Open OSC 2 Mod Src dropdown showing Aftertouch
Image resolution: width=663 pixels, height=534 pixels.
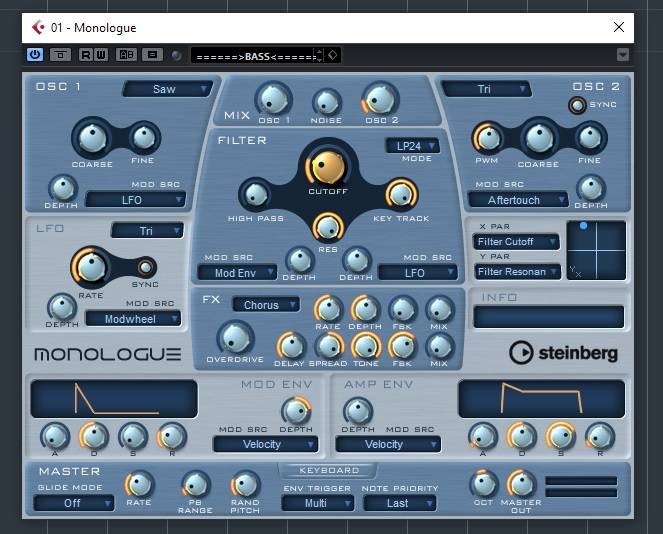[x=518, y=200]
